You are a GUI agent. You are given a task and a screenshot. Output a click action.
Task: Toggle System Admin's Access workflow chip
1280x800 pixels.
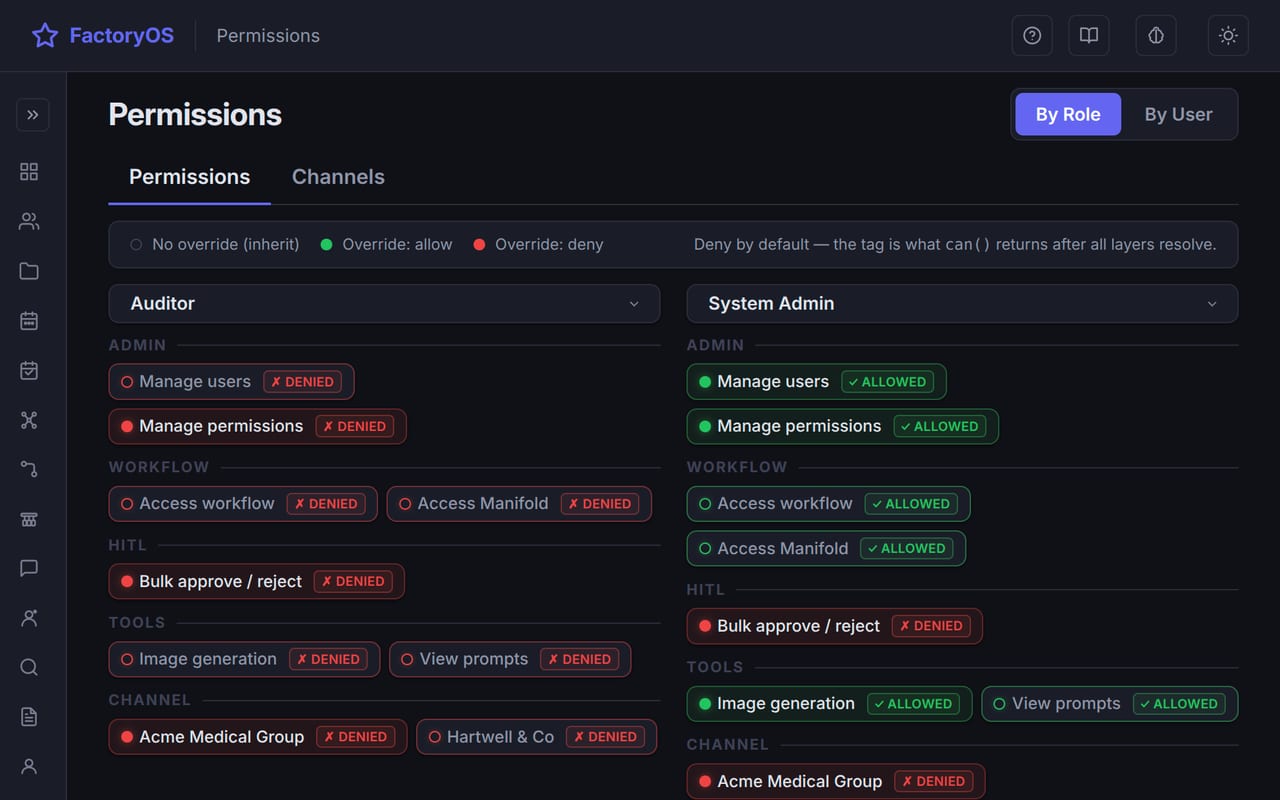click(x=828, y=504)
